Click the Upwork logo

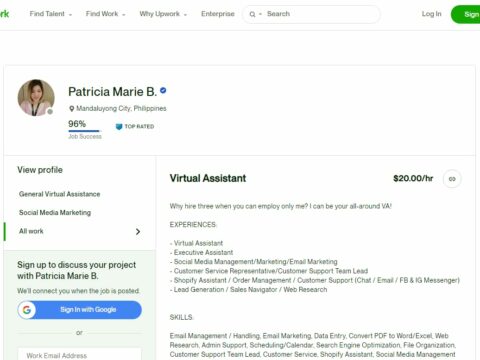click(x=4, y=14)
